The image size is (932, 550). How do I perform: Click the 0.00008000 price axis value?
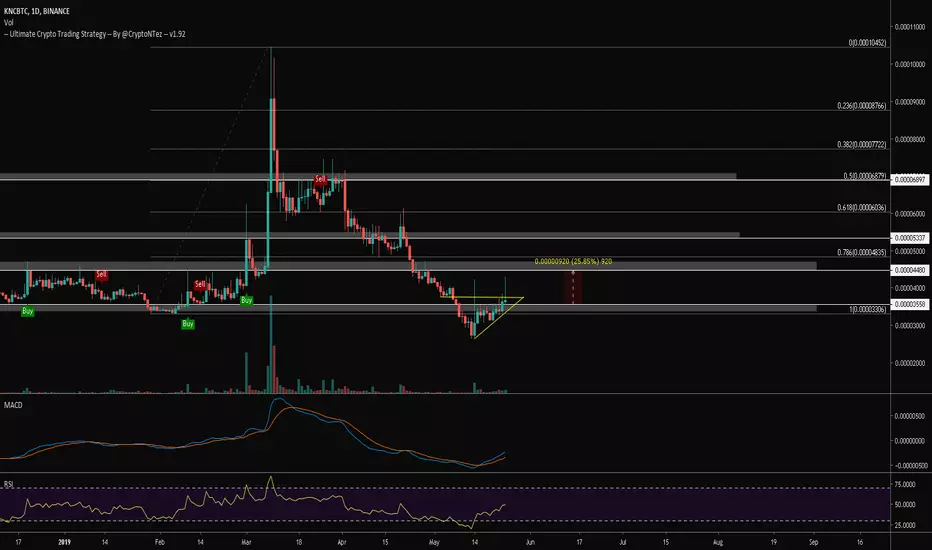910,139
